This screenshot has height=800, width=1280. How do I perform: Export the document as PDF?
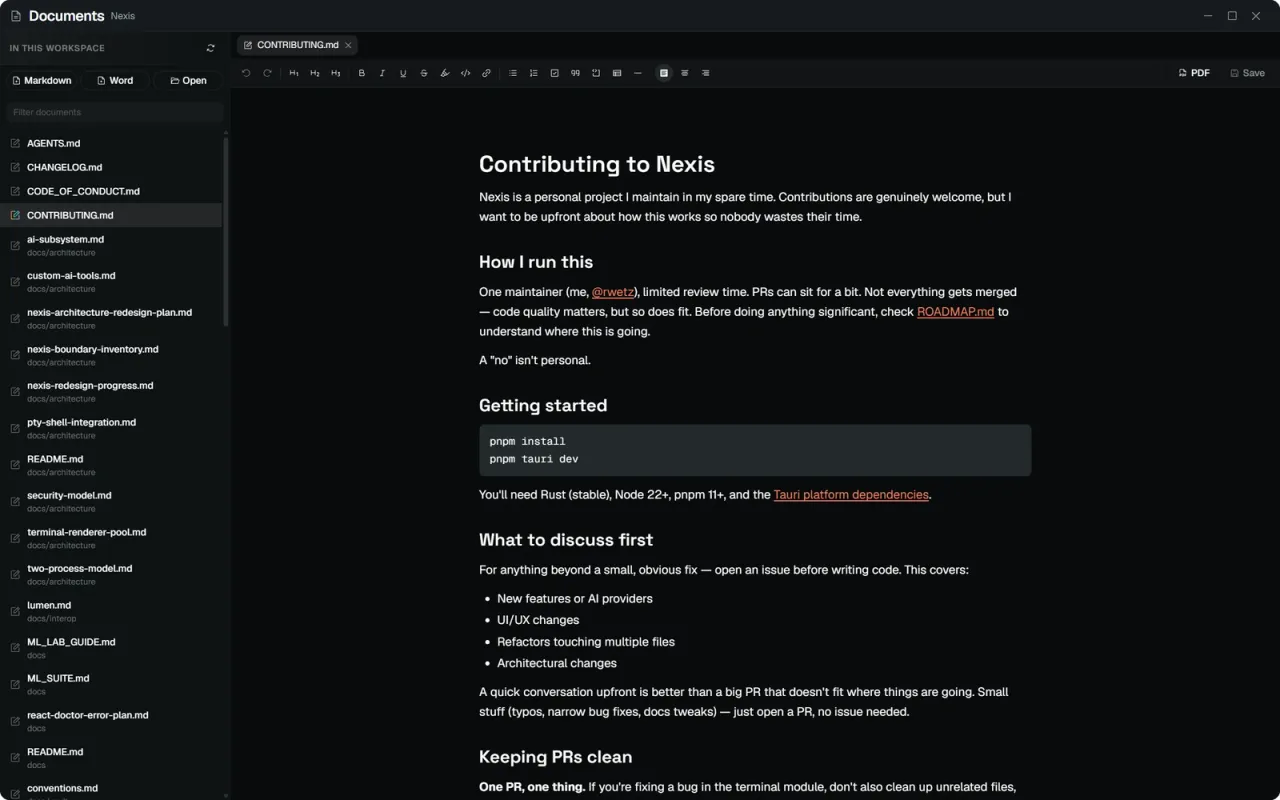click(x=1194, y=73)
